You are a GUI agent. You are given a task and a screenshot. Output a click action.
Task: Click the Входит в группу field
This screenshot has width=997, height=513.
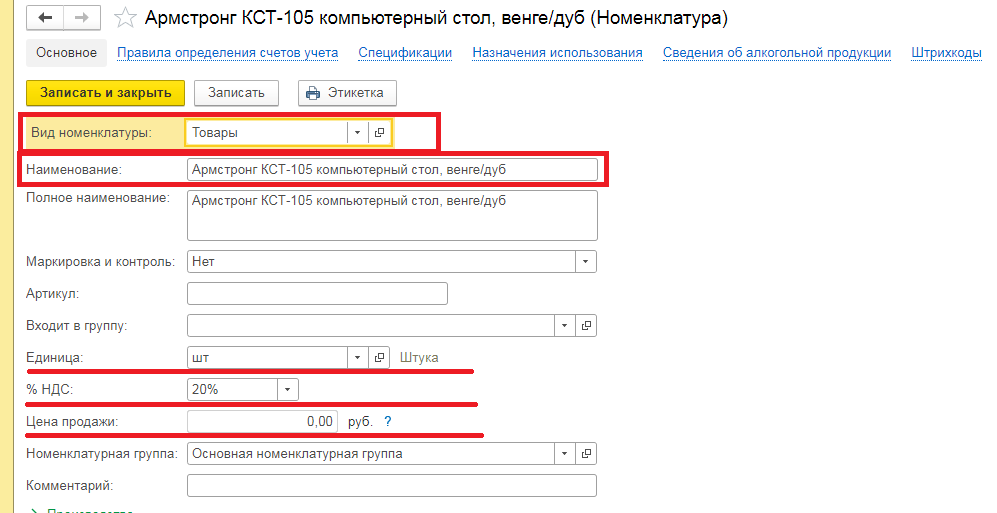[x=371, y=325]
